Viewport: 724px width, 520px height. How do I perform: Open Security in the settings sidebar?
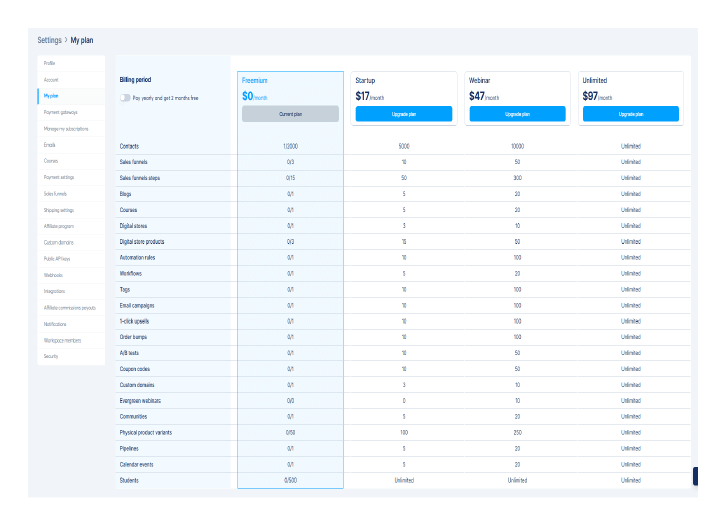click(71, 357)
